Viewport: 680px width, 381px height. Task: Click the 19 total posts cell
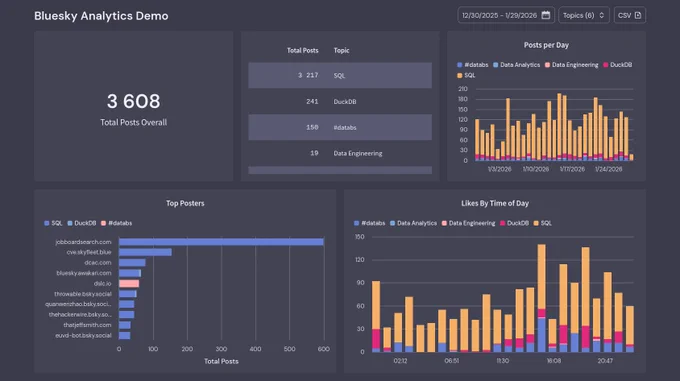click(314, 153)
